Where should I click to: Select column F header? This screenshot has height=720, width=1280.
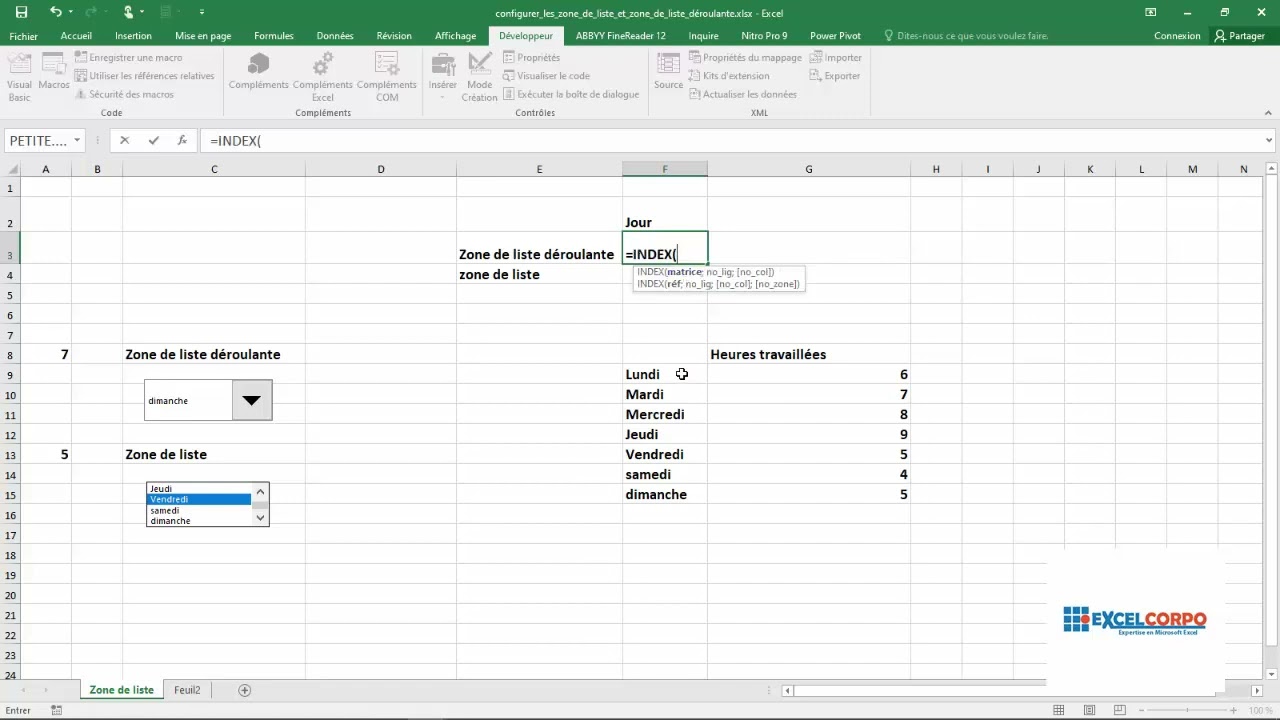click(x=664, y=169)
